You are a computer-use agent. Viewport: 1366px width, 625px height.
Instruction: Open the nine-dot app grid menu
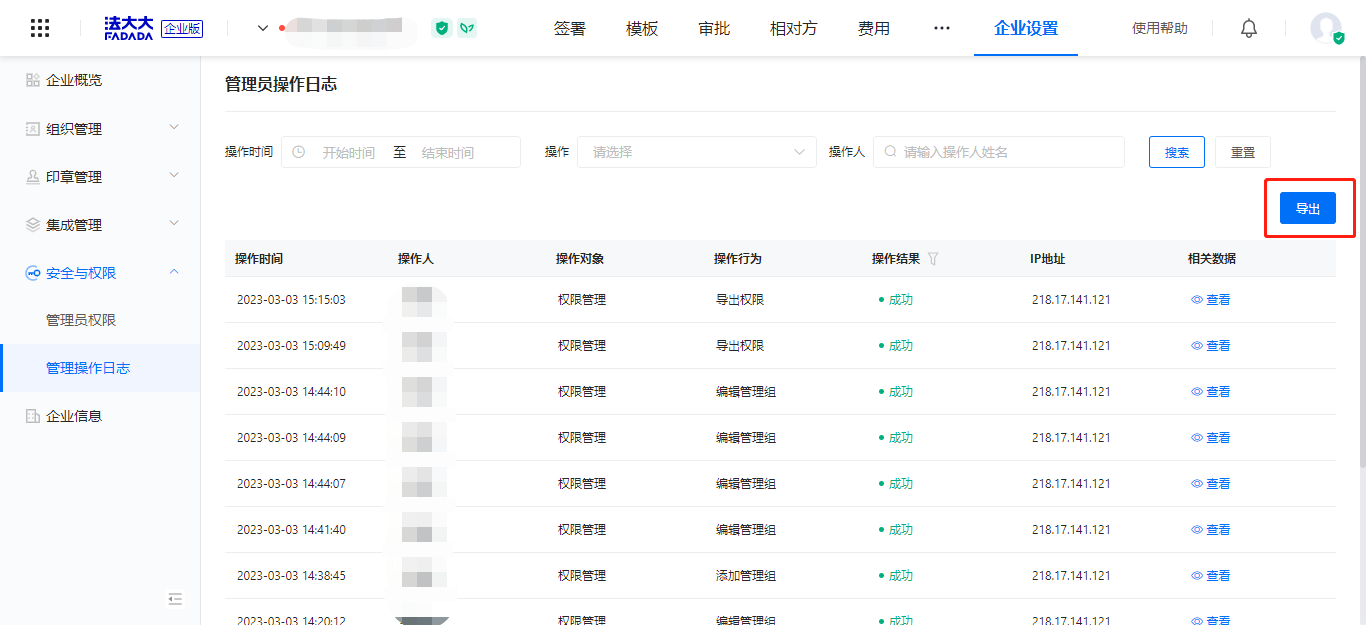pos(40,28)
